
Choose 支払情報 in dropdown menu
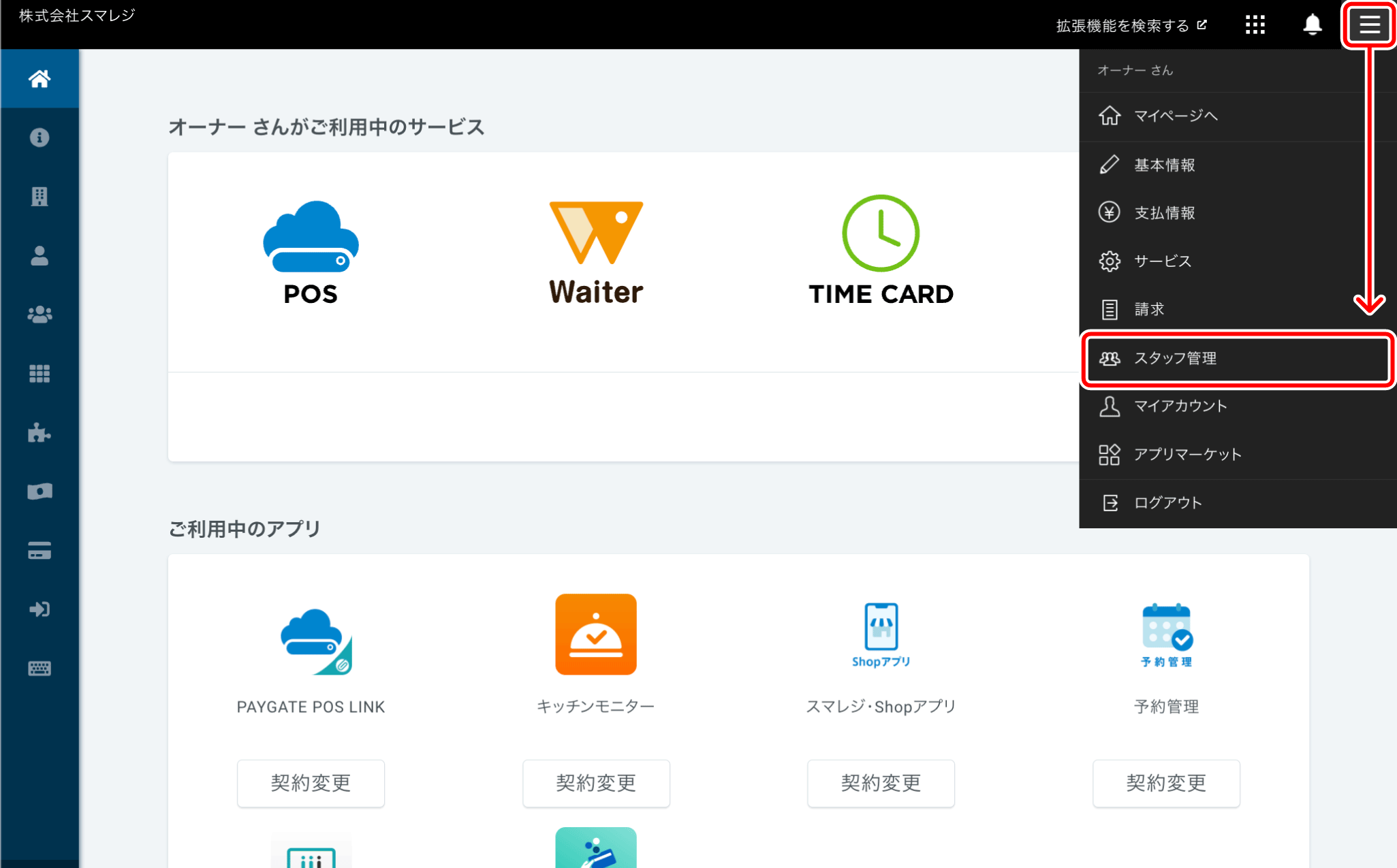click(1164, 213)
